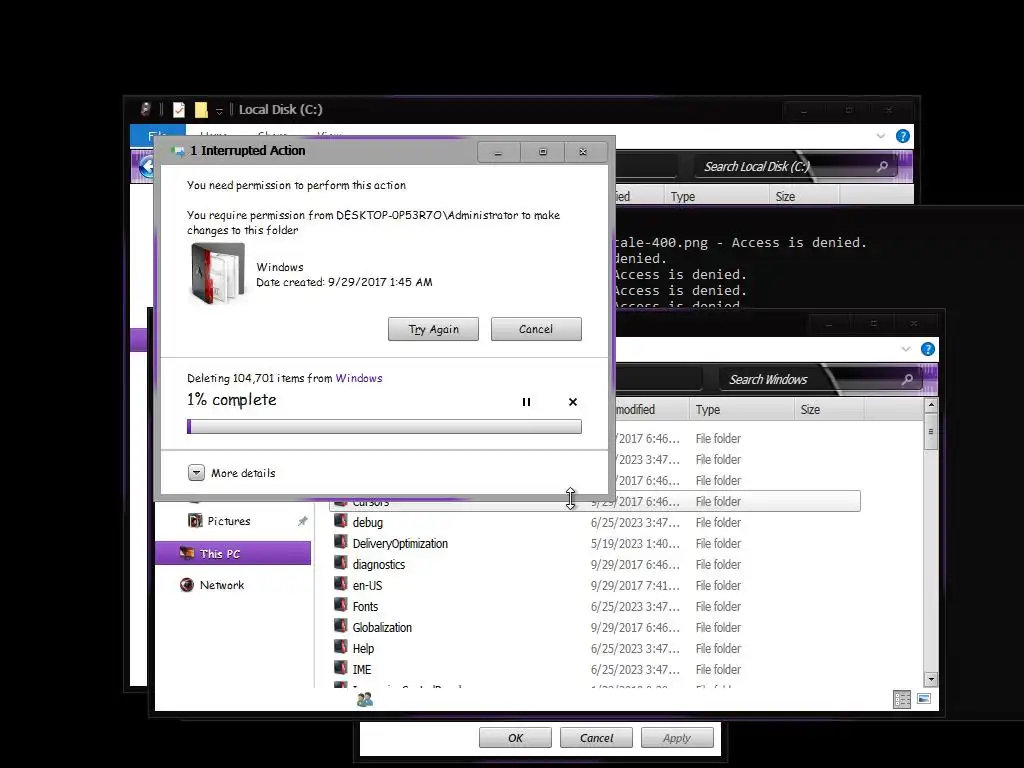The height and width of the screenshot is (768, 1024).
Task: Expand the ribbon chevron in Windows folder window
Action: tap(906, 349)
